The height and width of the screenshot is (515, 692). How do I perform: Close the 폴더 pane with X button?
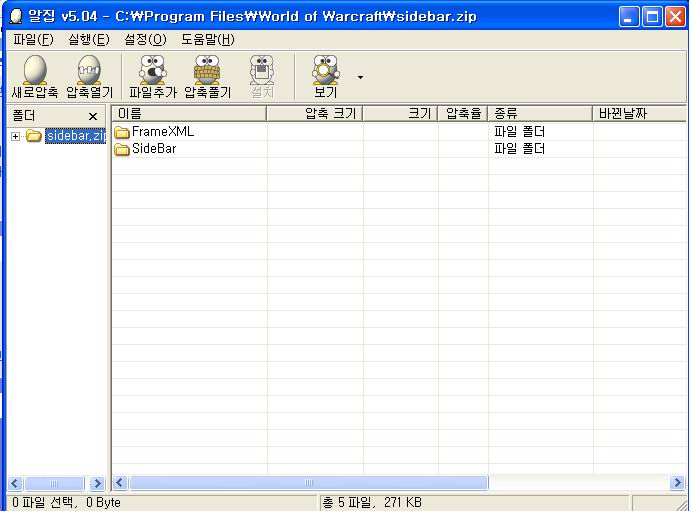click(x=93, y=117)
